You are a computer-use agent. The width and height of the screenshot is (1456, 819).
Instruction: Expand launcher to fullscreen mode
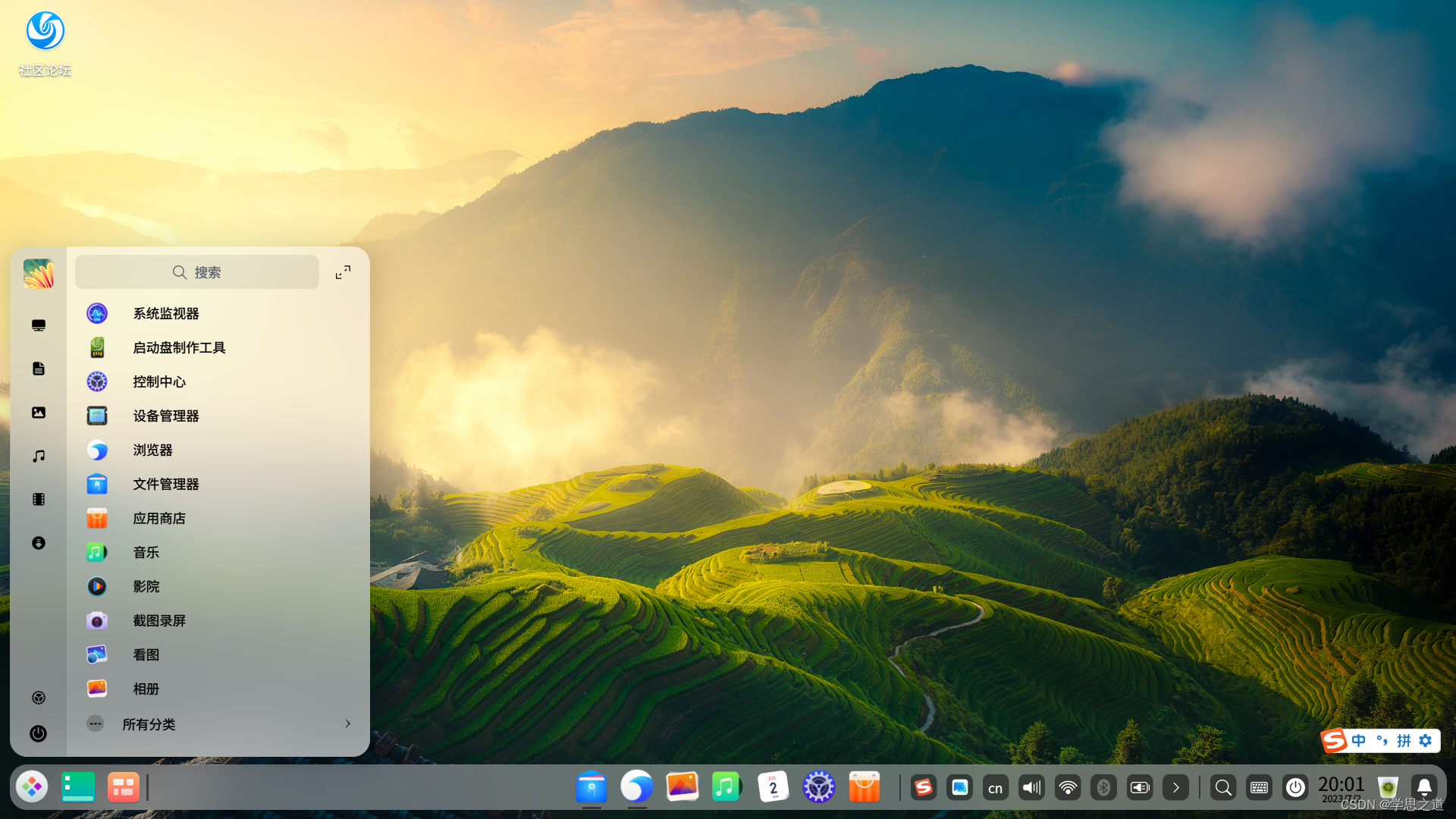[x=343, y=272]
